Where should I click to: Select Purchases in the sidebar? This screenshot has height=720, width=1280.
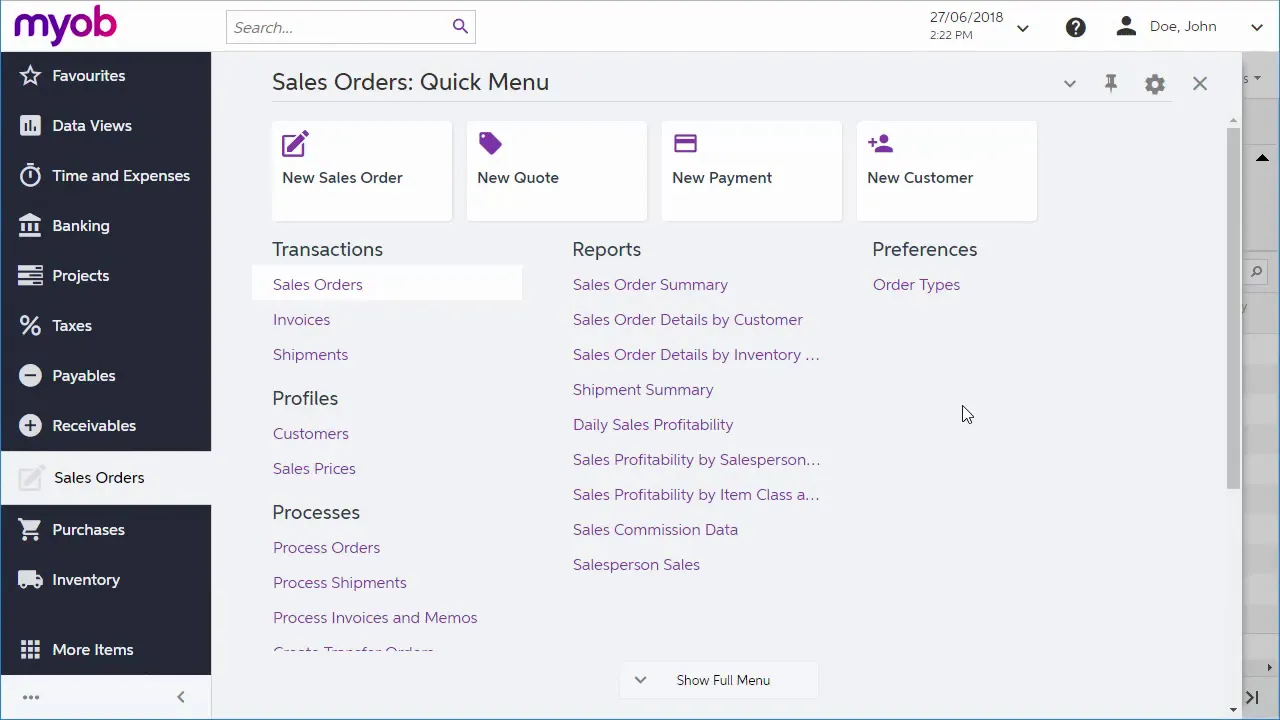coord(106,530)
